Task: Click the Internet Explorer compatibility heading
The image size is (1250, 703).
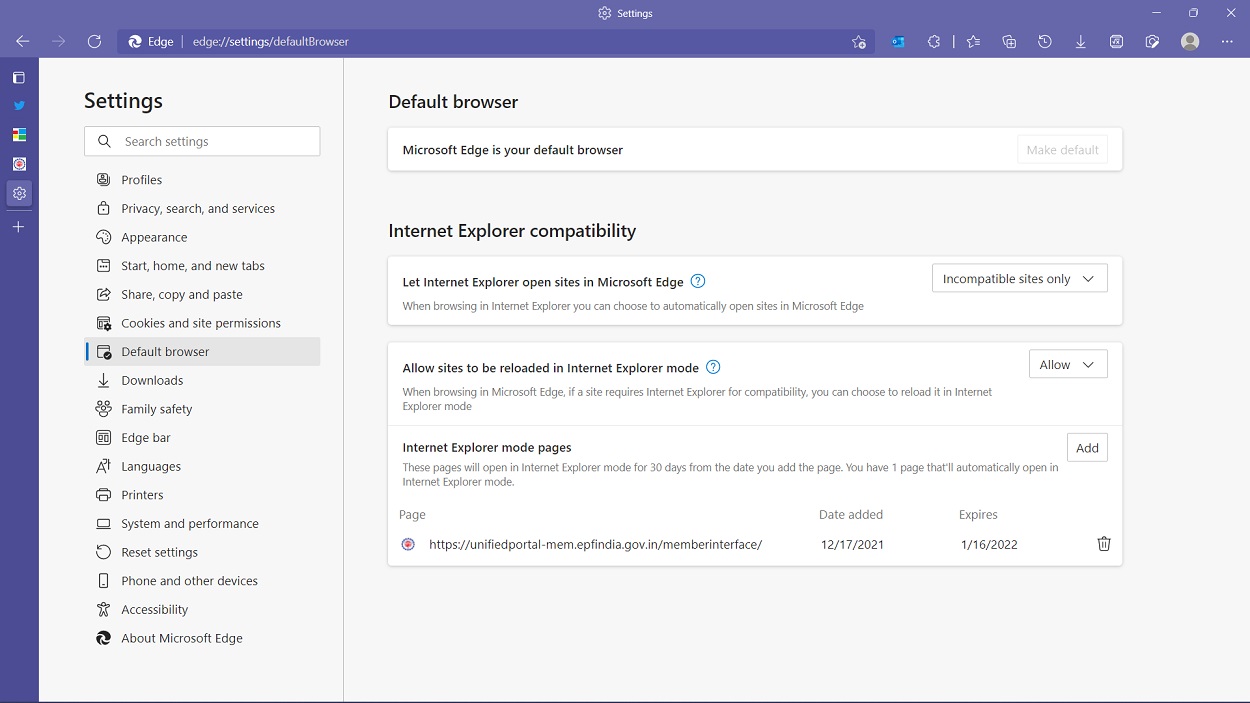Action: click(x=512, y=231)
